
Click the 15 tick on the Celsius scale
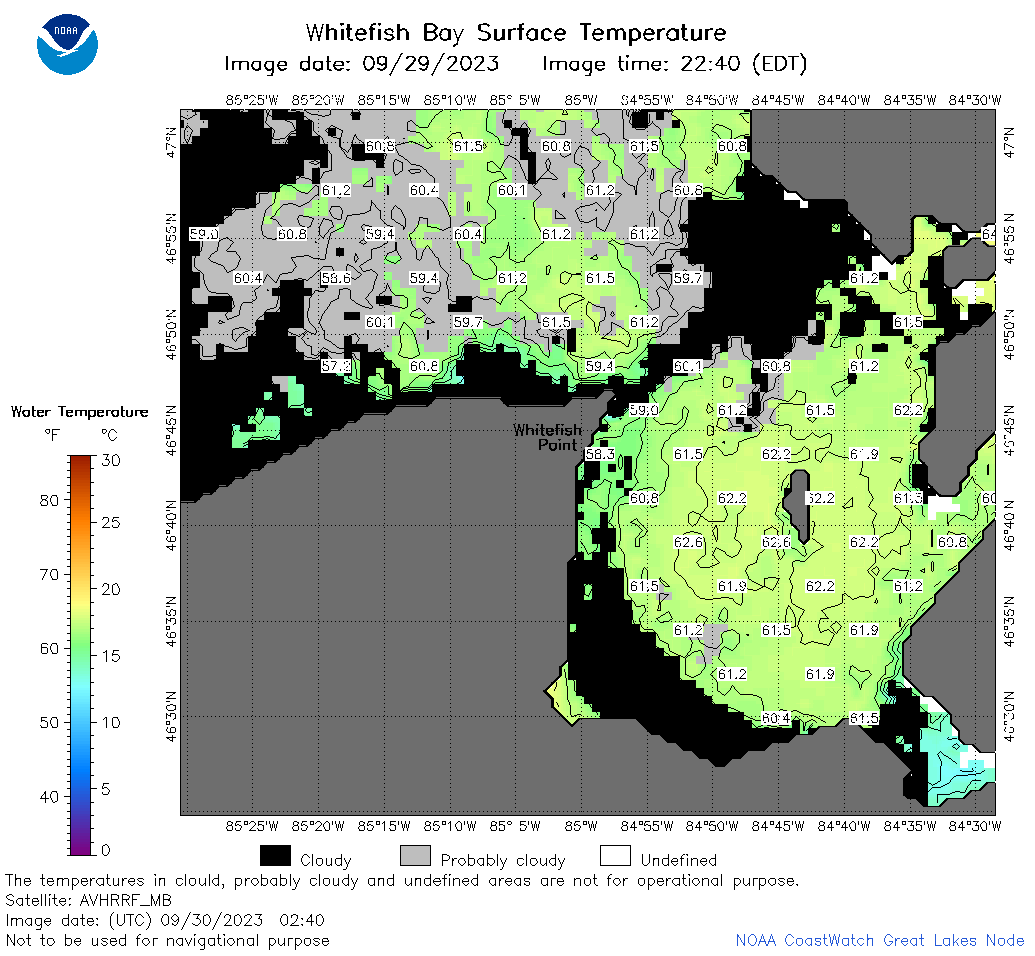click(x=111, y=656)
